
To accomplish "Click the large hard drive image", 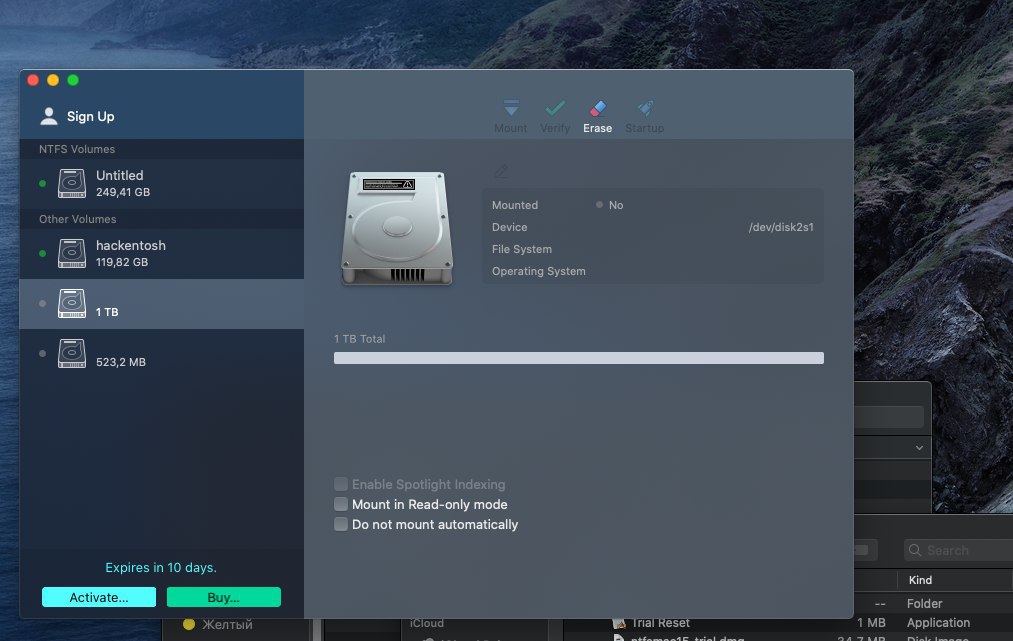I will [397, 228].
